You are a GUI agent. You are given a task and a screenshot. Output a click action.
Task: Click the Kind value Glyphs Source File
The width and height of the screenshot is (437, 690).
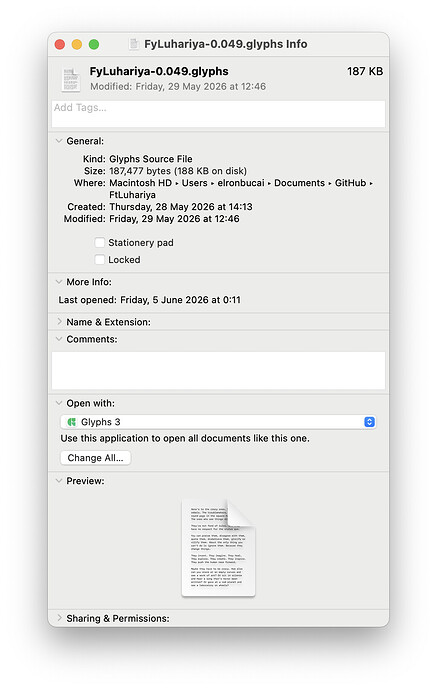151,159
